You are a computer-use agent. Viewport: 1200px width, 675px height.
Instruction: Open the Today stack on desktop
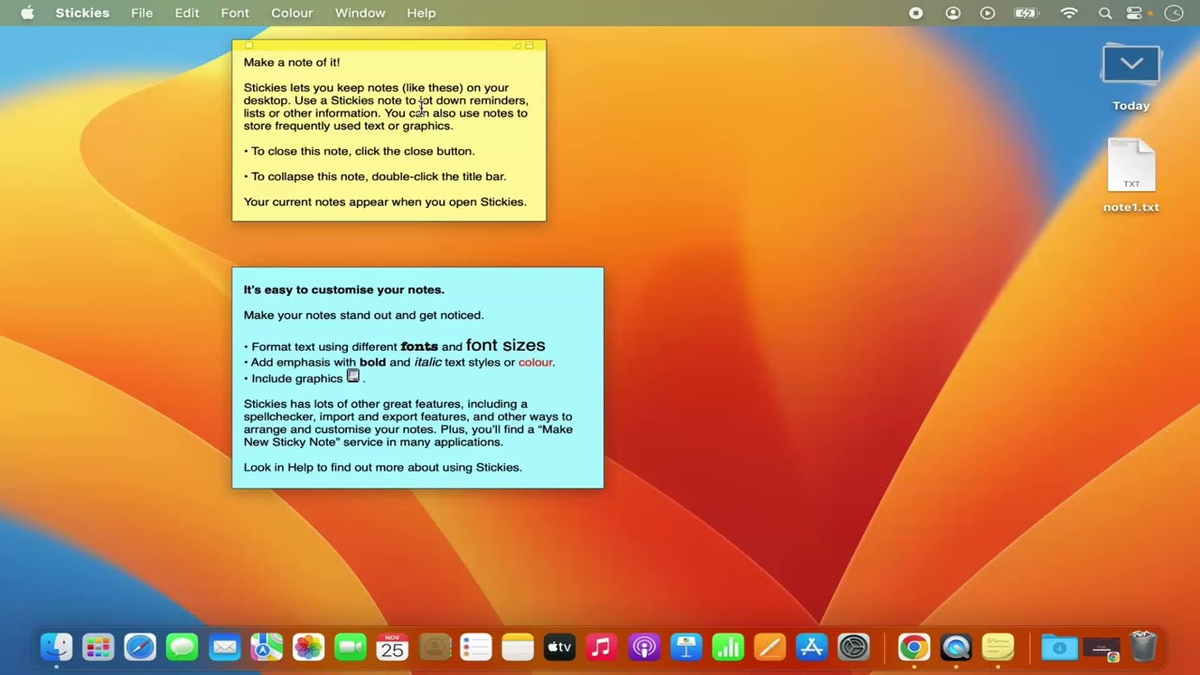click(x=1131, y=66)
